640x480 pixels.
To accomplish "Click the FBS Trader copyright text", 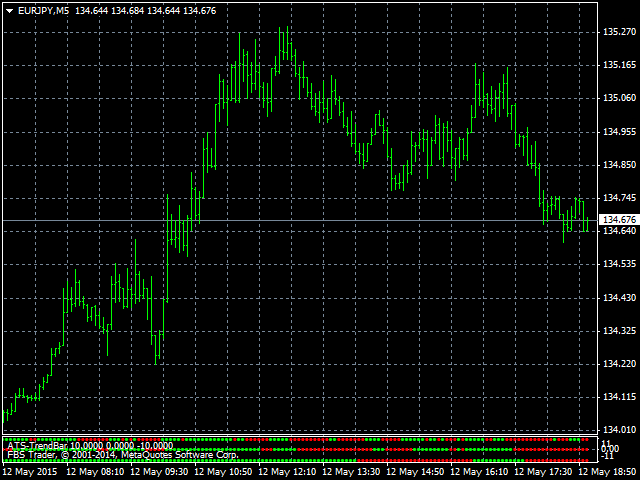I will (122, 454).
